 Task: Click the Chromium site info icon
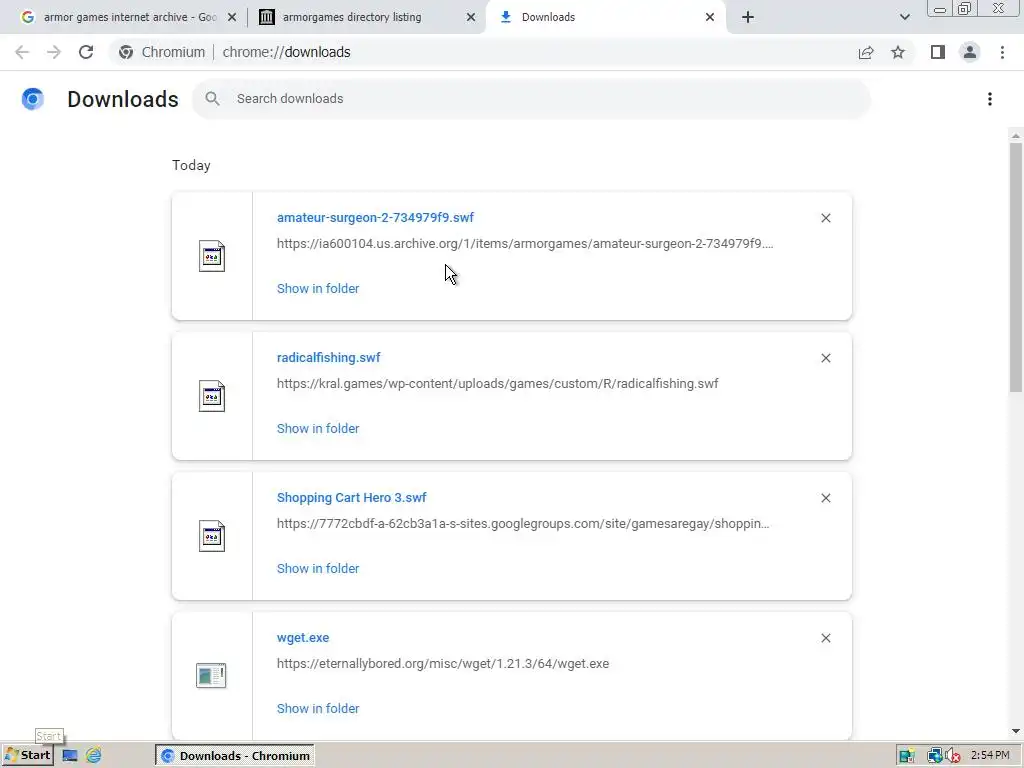tap(126, 52)
